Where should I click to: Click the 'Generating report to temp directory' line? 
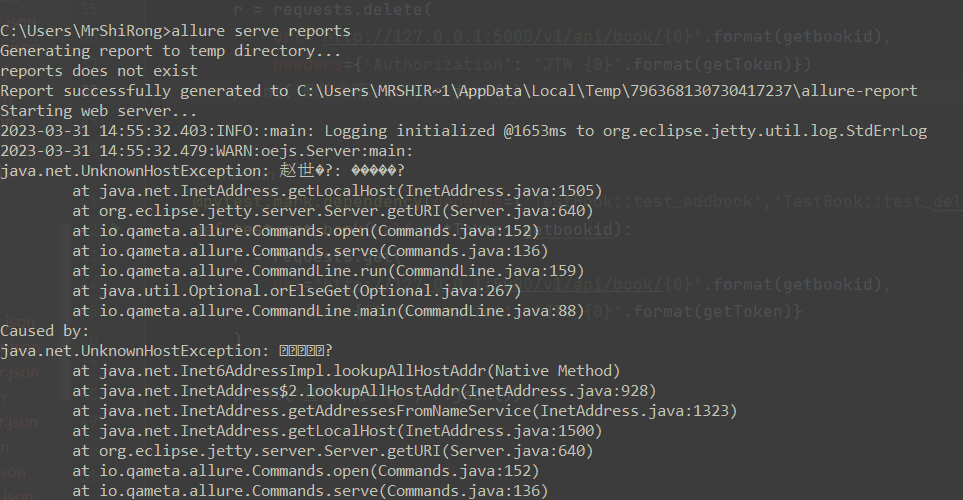pos(171,51)
